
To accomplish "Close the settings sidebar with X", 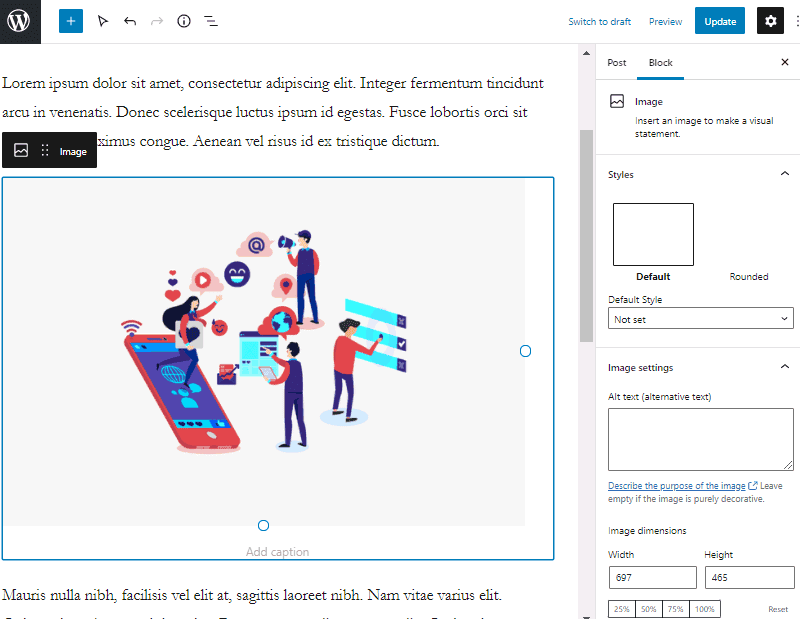I will pyautogui.click(x=785, y=62).
